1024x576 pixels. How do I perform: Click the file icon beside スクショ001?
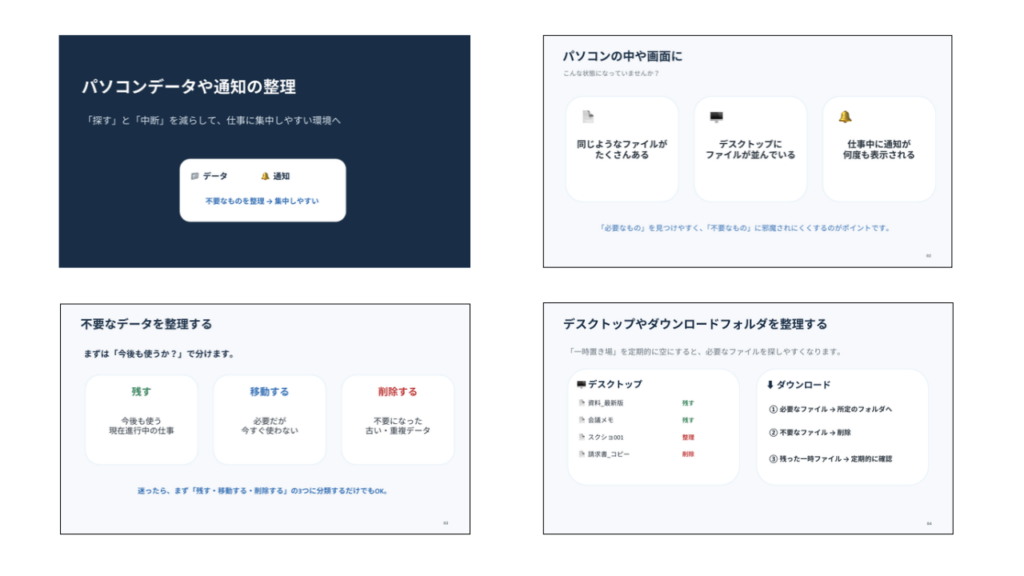pos(581,437)
